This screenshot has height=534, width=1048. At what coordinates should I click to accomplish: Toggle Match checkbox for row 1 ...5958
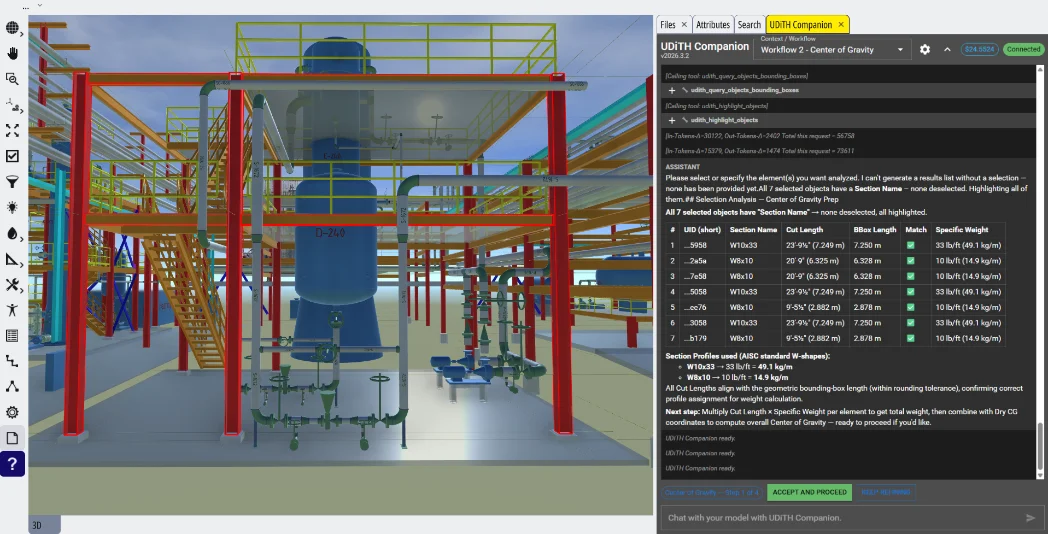910,245
